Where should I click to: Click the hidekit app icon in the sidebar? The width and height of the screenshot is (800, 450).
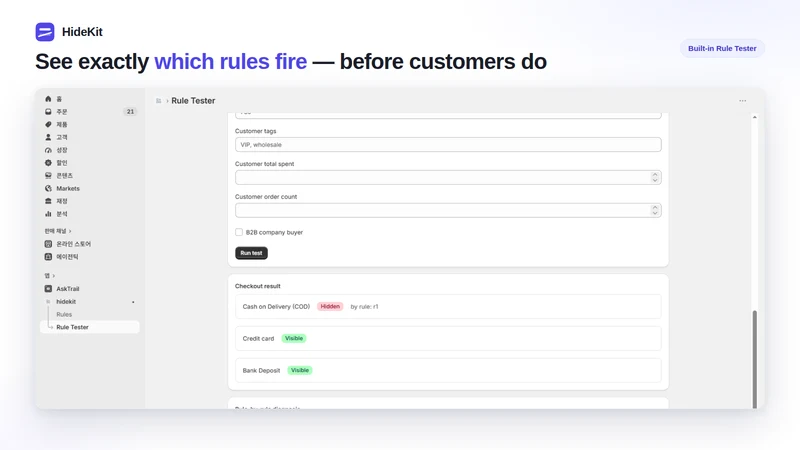point(48,302)
